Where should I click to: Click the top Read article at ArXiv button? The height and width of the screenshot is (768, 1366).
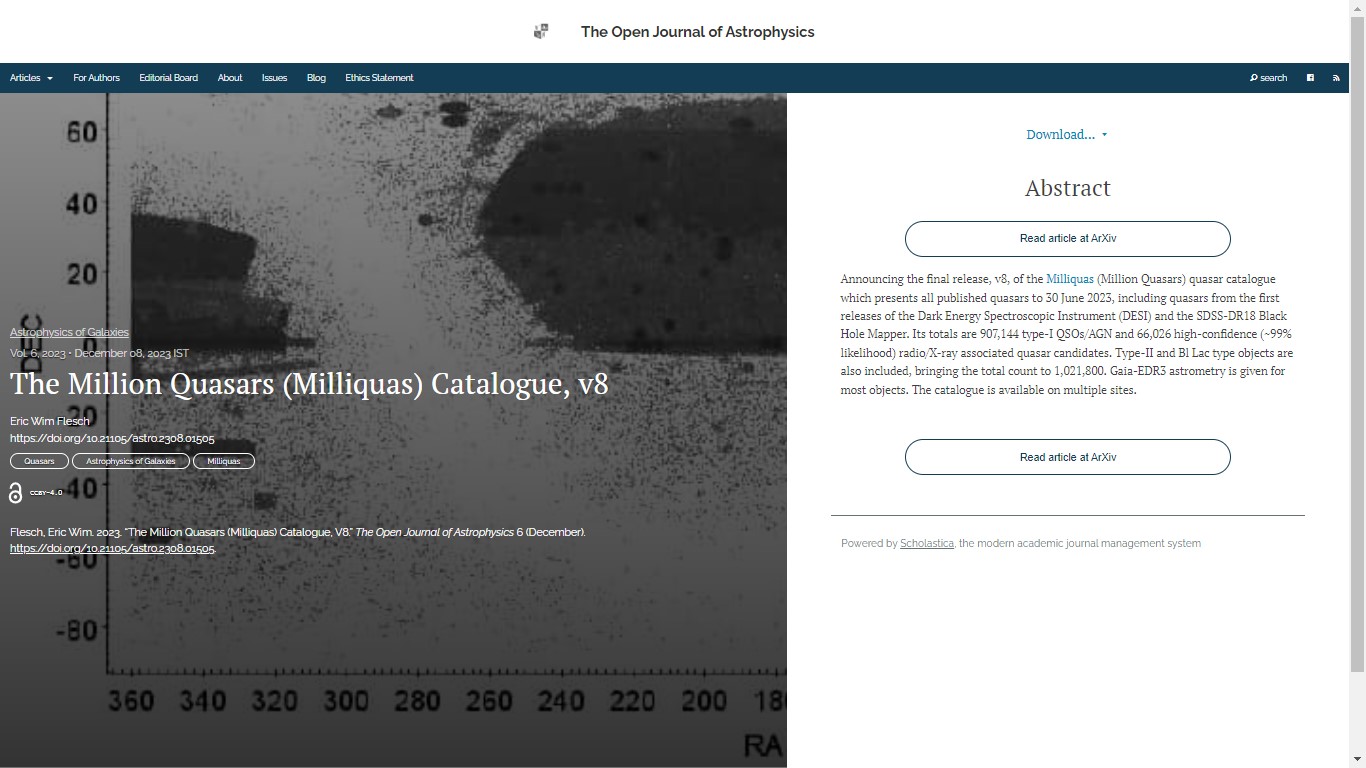(1067, 239)
